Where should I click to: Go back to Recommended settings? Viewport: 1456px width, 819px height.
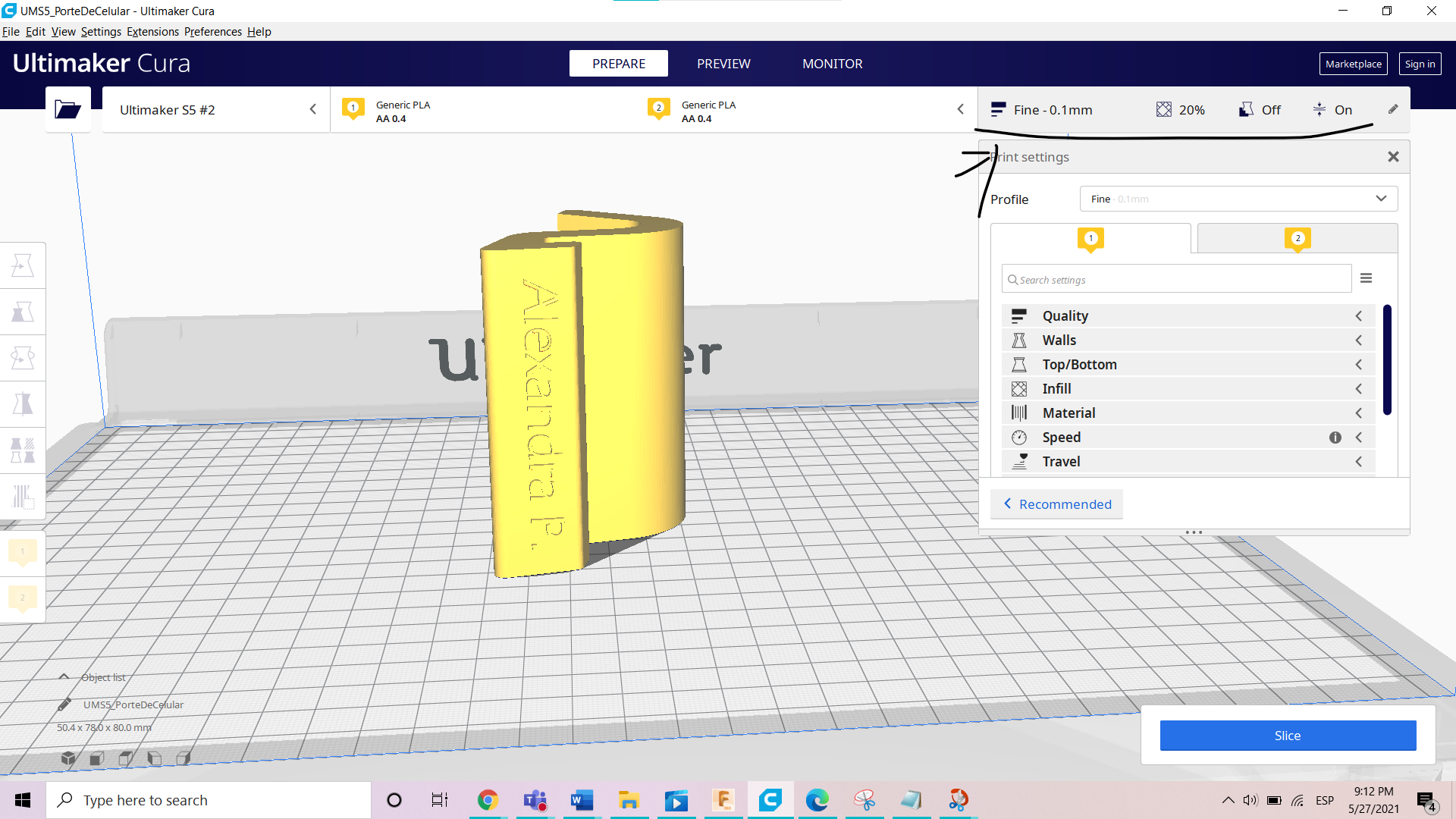point(1057,504)
